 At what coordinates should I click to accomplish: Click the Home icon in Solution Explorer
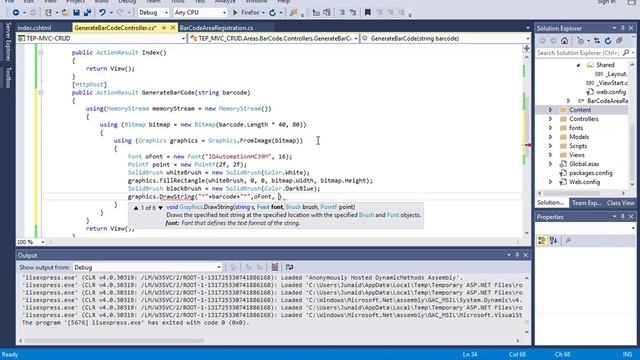pyautogui.click(x=564, y=41)
